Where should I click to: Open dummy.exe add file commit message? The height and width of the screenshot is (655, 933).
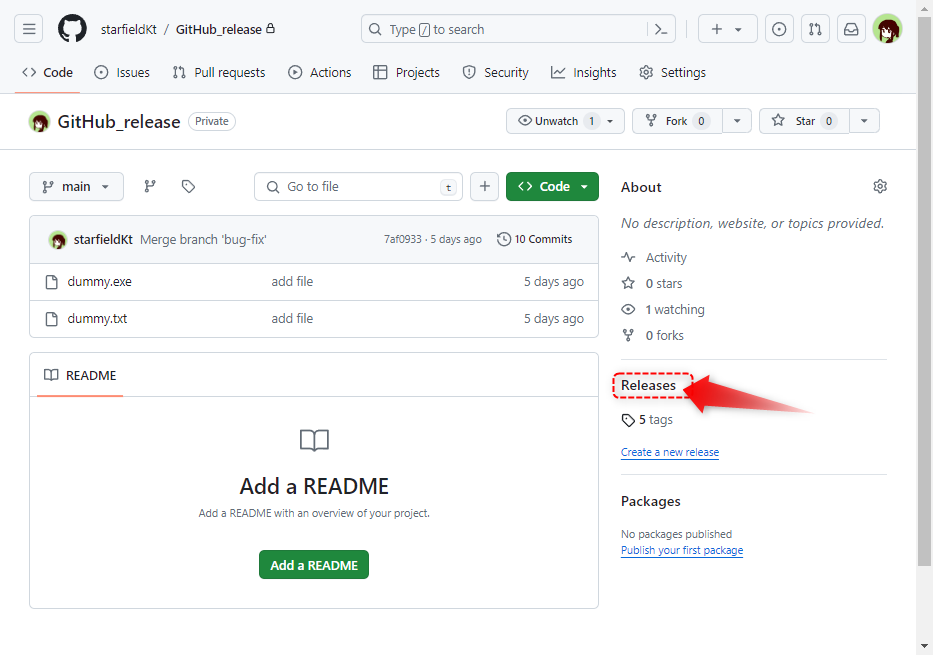coord(292,282)
